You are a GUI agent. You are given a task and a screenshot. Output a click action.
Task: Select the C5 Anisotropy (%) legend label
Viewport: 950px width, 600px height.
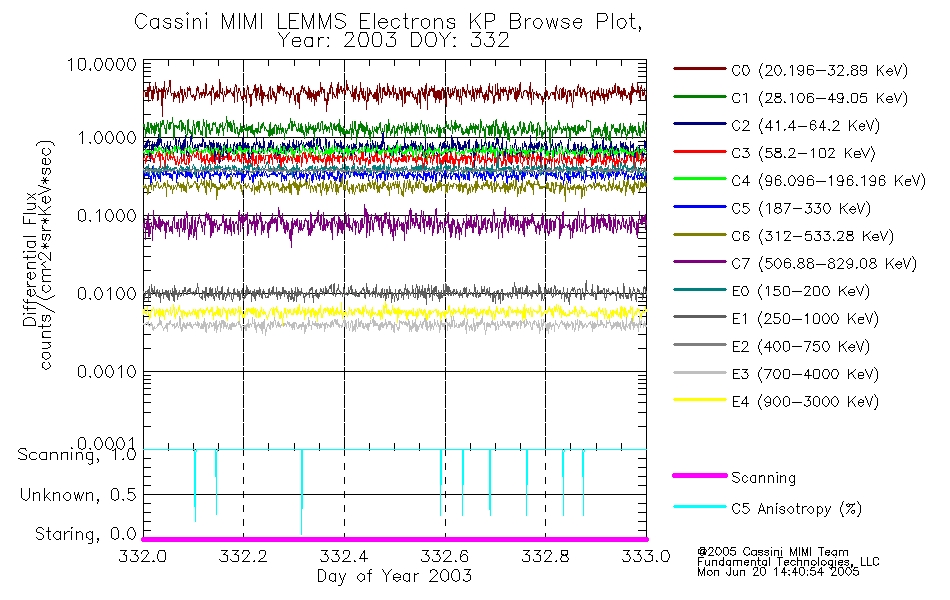point(796,509)
